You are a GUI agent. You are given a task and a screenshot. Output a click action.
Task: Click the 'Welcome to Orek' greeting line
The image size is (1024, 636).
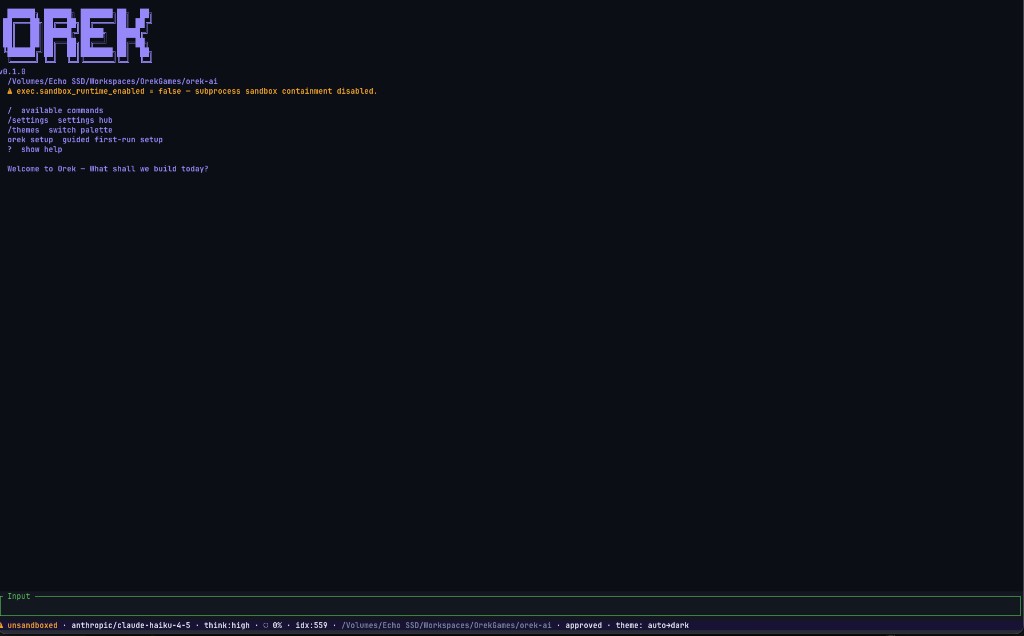108,169
